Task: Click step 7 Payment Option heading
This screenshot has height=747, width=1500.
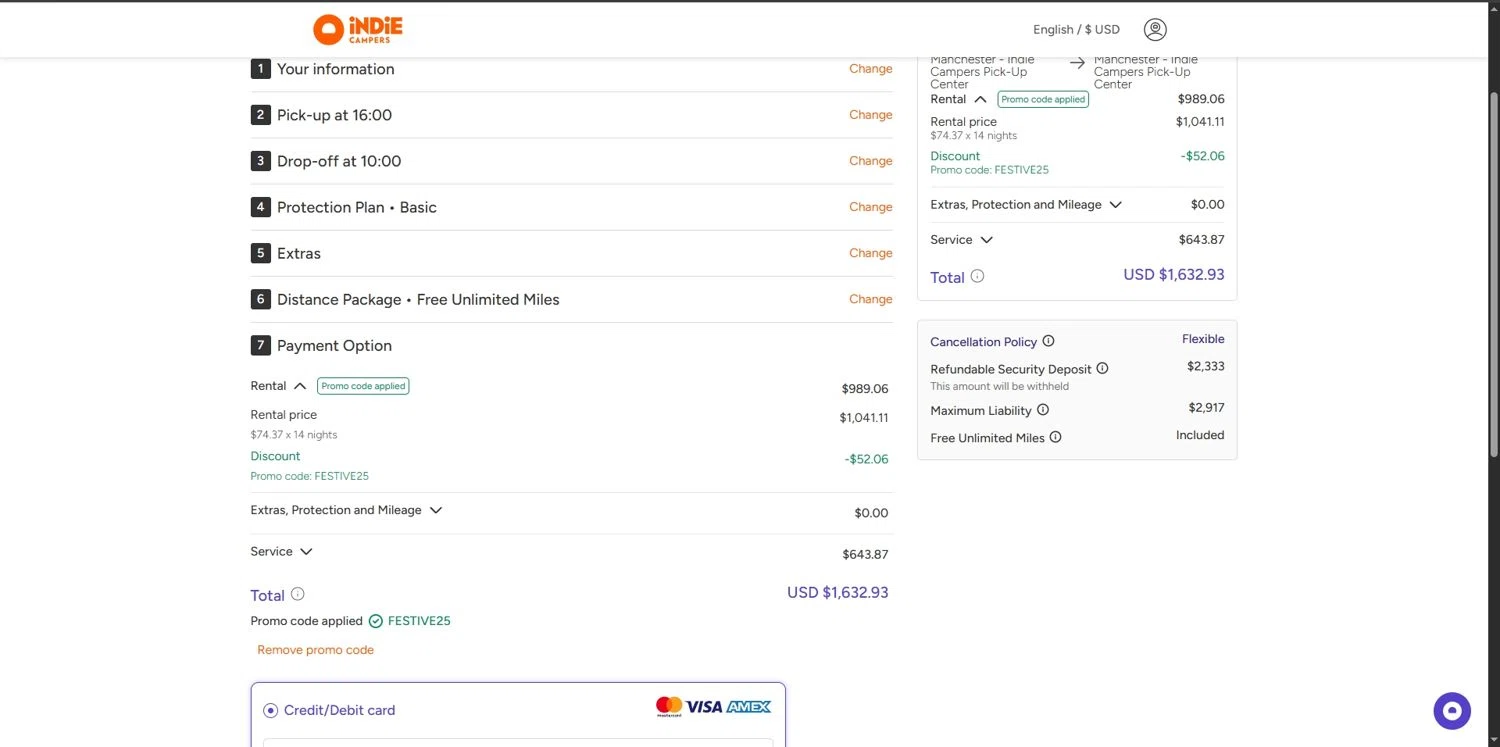Action: pos(334,345)
